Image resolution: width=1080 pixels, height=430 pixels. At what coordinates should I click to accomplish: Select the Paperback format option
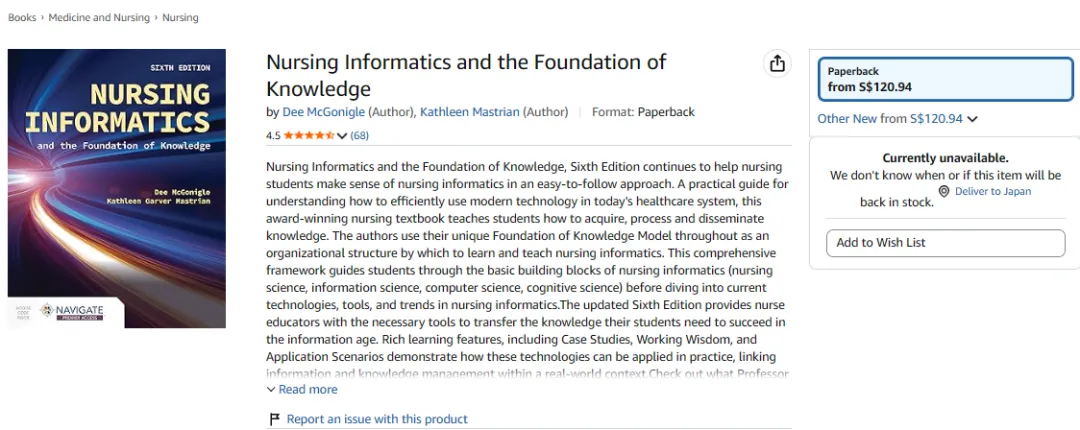click(945, 79)
